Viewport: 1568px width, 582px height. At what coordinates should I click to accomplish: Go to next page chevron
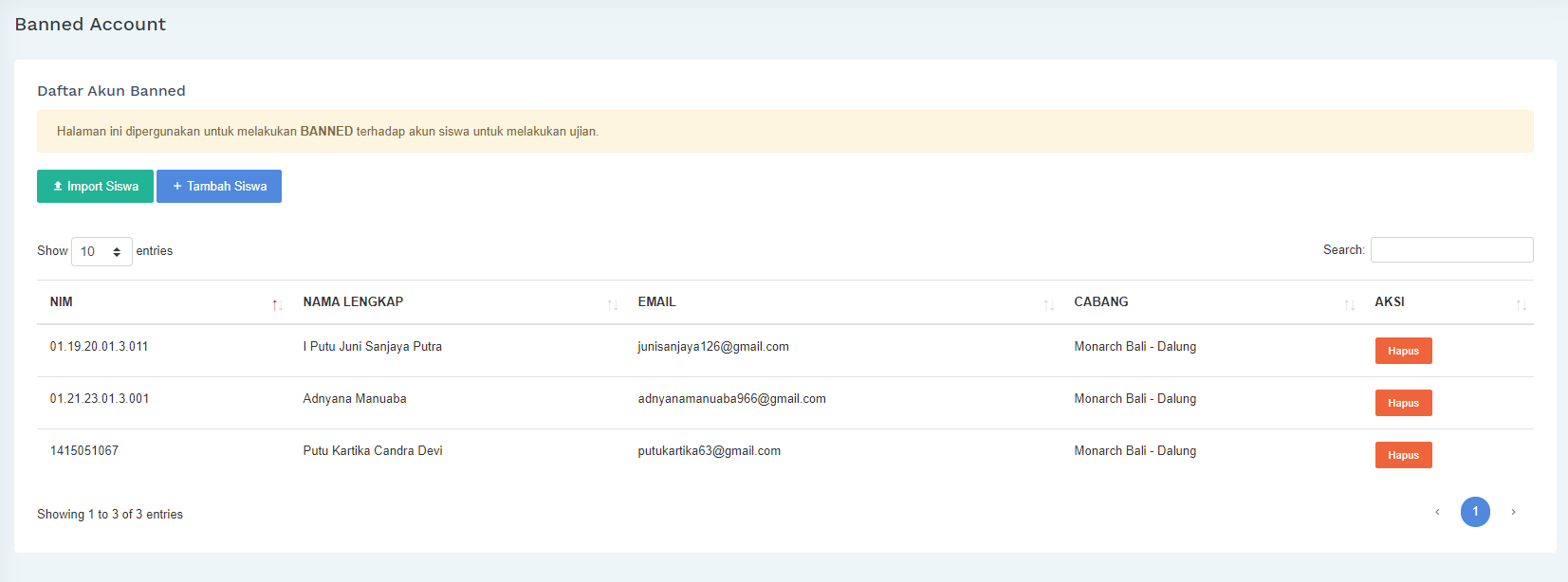[x=1513, y=512]
